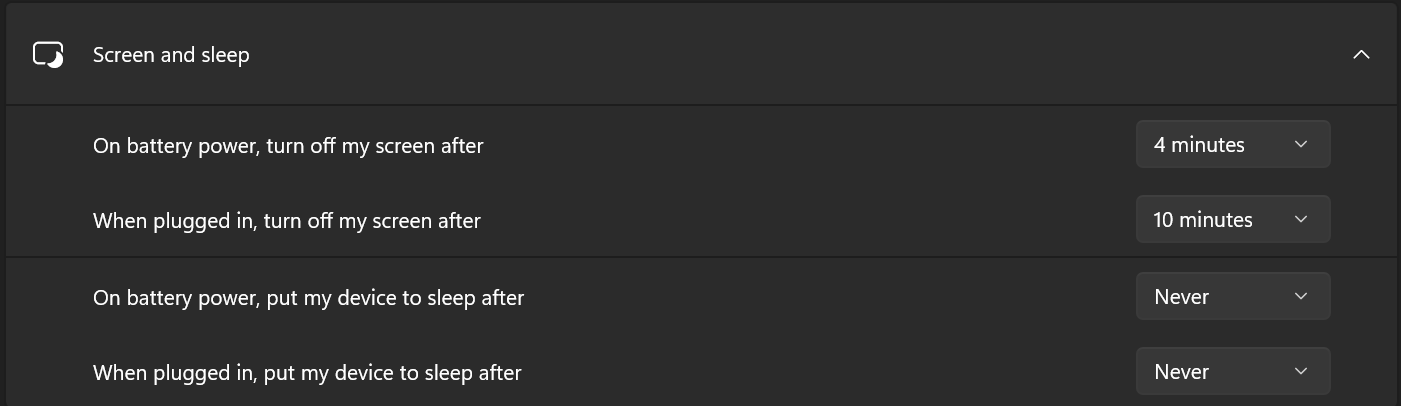Select the When plugged in turn off screen label
Image resolution: width=1401 pixels, height=406 pixels.
[x=287, y=221]
